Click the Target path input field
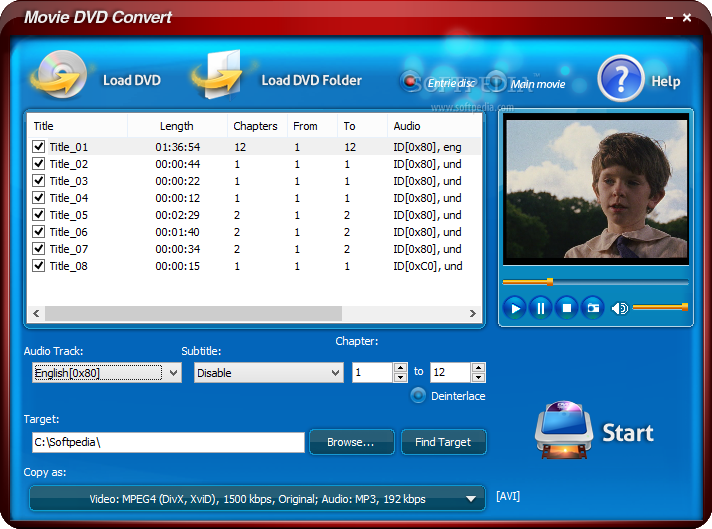This screenshot has height=529, width=712. (168, 442)
